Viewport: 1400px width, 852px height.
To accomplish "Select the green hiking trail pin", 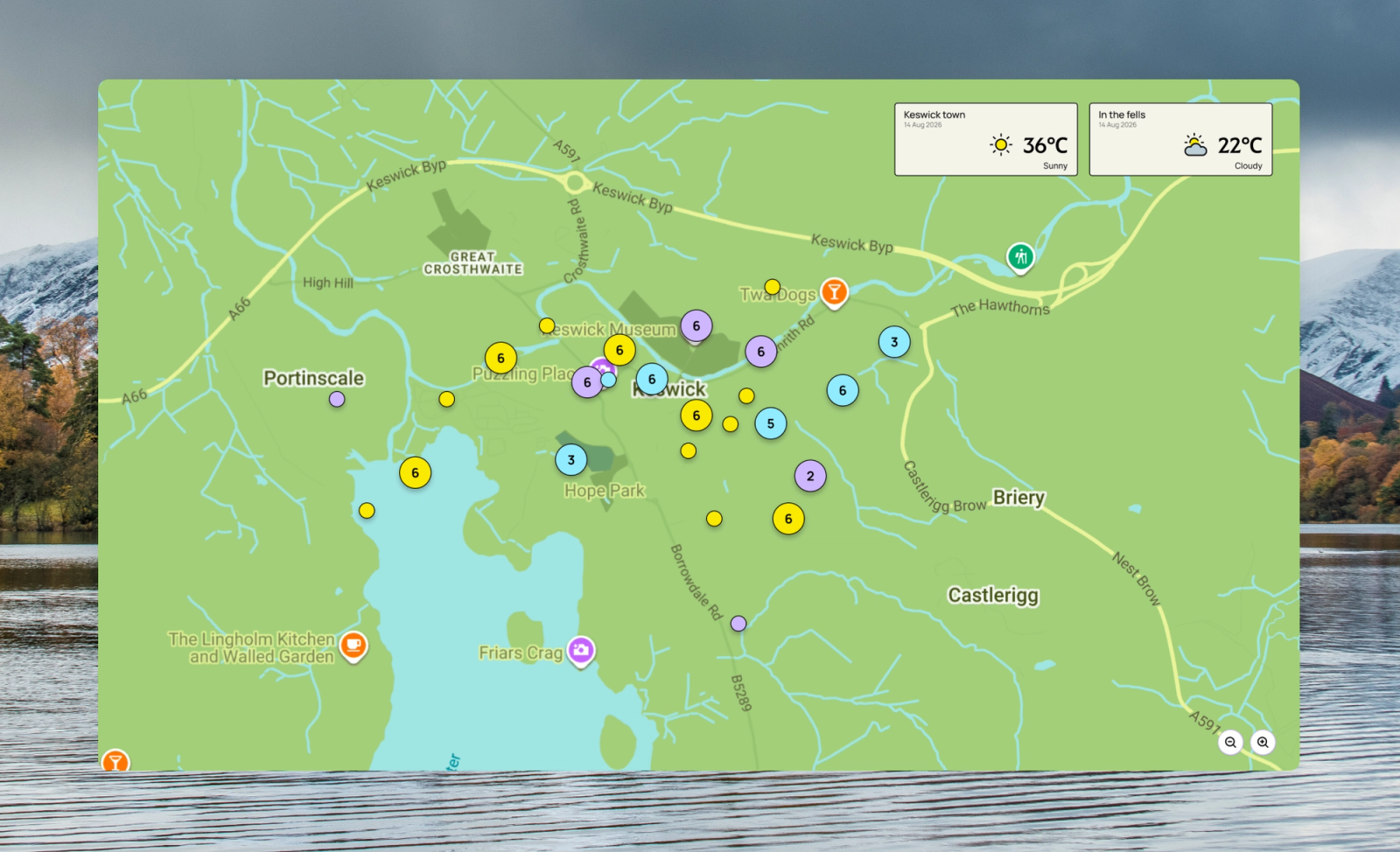I will point(1020,257).
